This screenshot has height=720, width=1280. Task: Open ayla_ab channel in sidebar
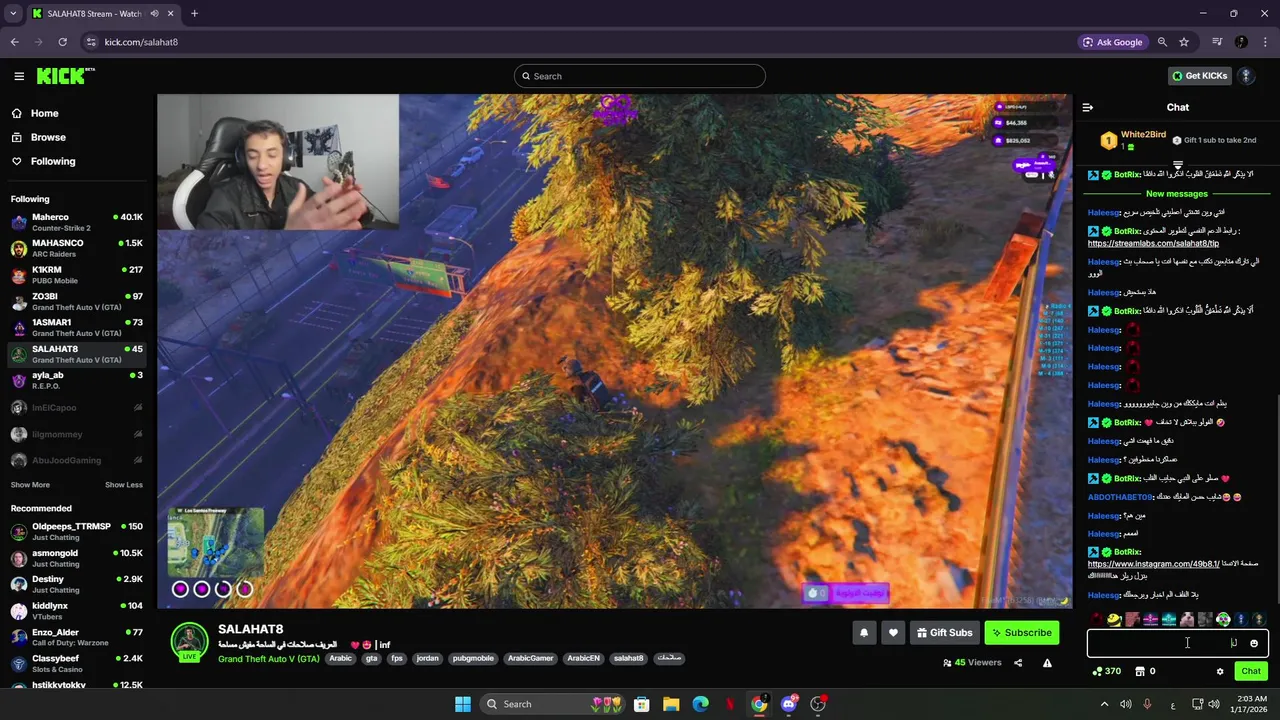pos(78,381)
